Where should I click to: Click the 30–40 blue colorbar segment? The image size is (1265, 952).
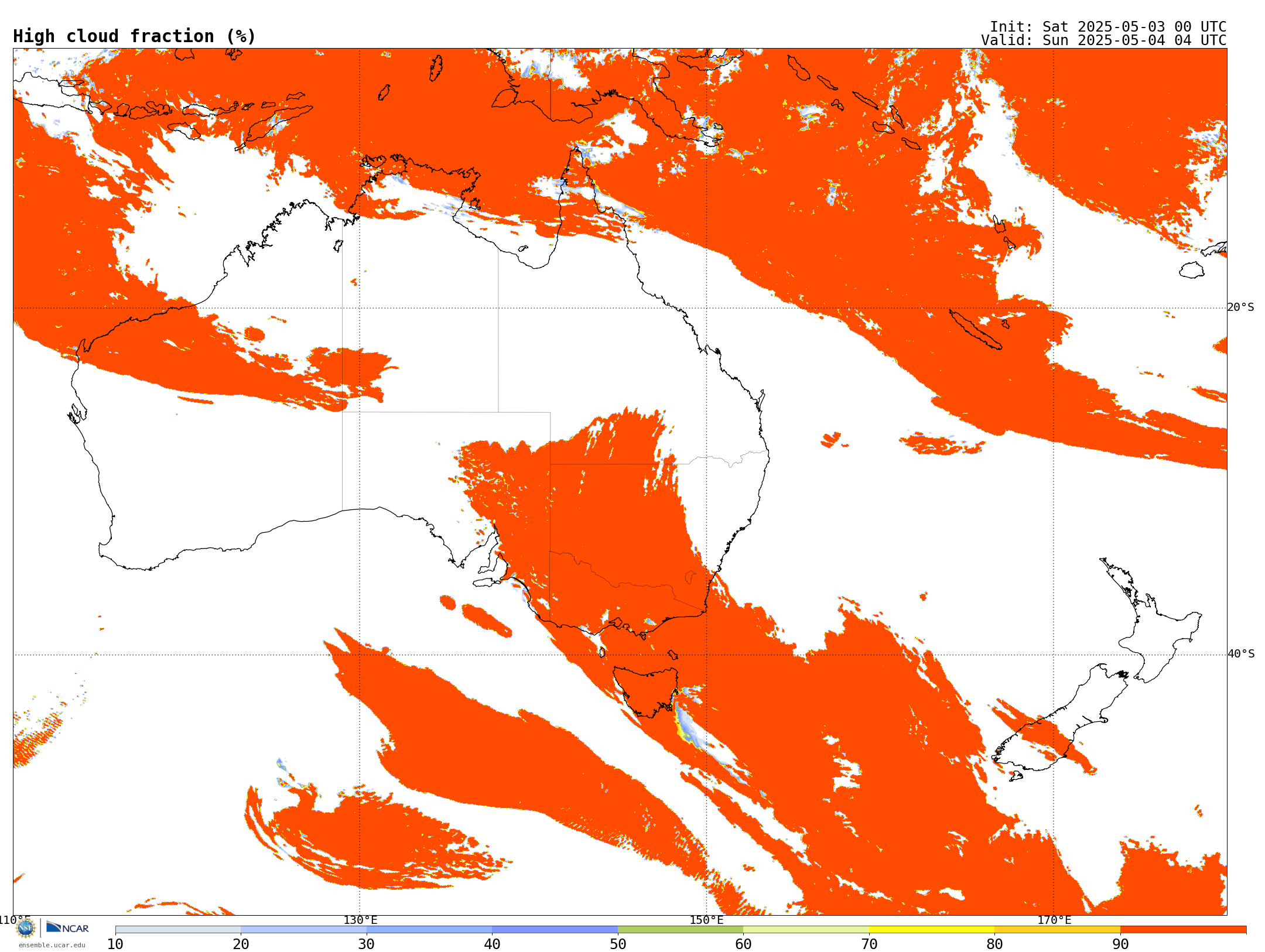(x=429, y=930)
